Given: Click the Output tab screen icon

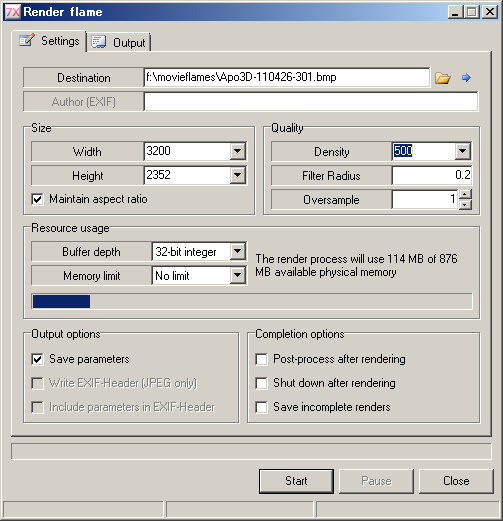Looking at the screenshot, I should coord(99,42).
